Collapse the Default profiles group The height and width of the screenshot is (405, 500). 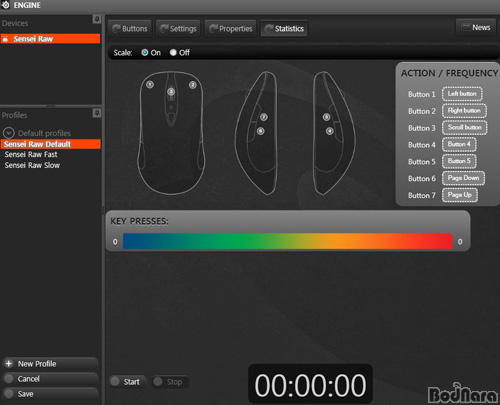pos(9,133)
